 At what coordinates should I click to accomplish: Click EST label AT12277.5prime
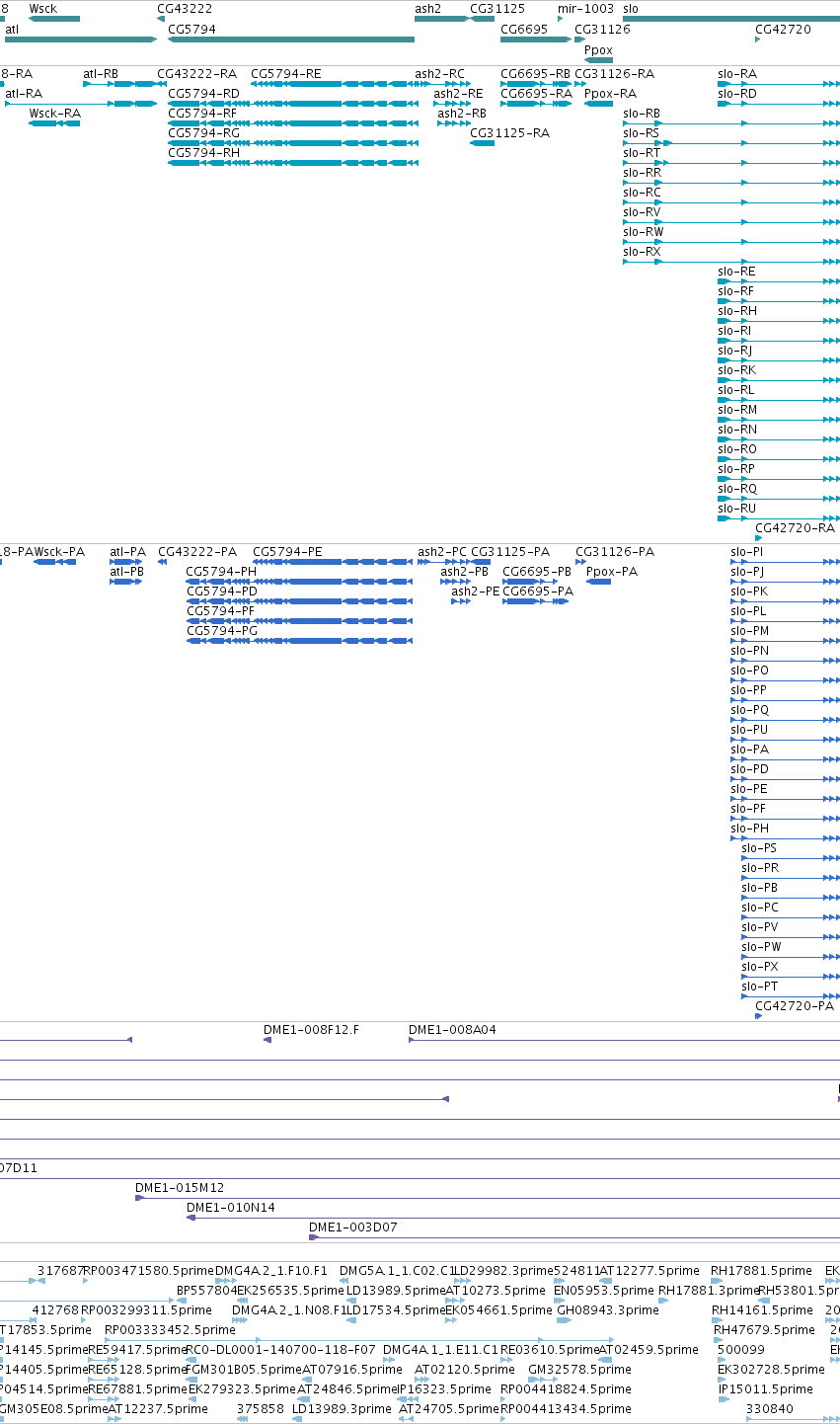649,1271
